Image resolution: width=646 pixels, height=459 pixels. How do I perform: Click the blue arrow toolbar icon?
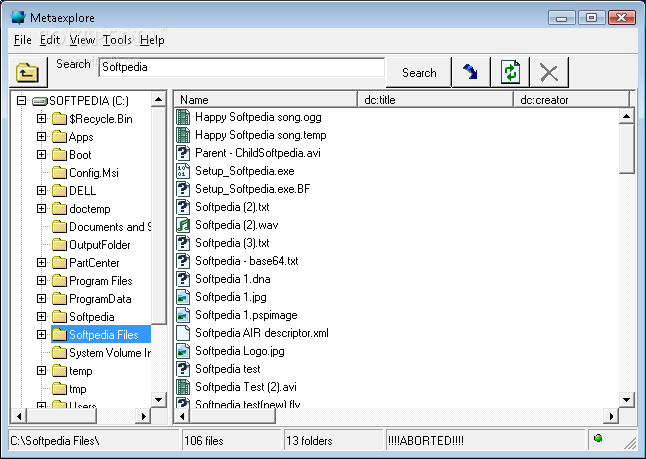(x=471, y=73)
